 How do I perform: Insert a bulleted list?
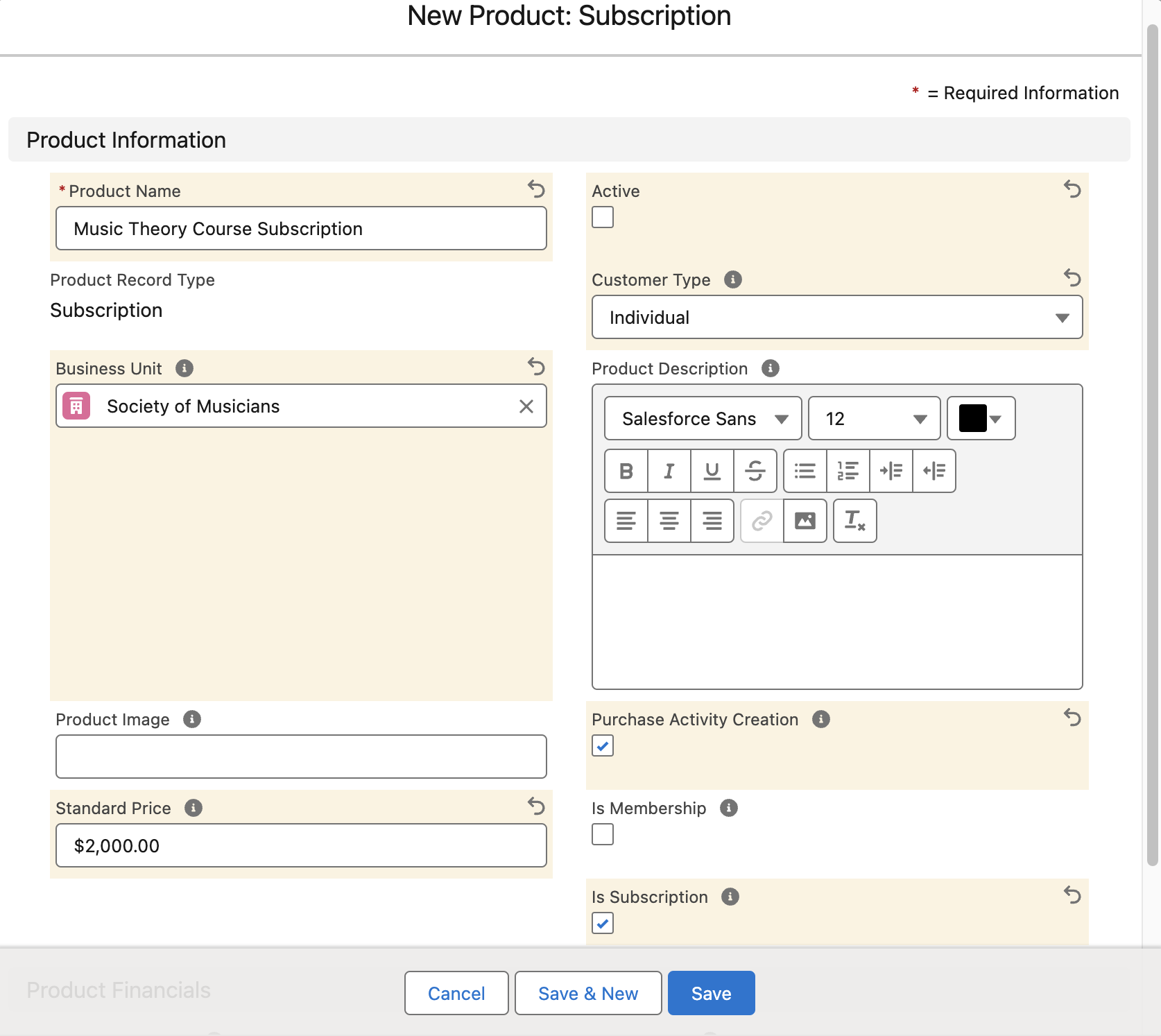pos(805,471)
